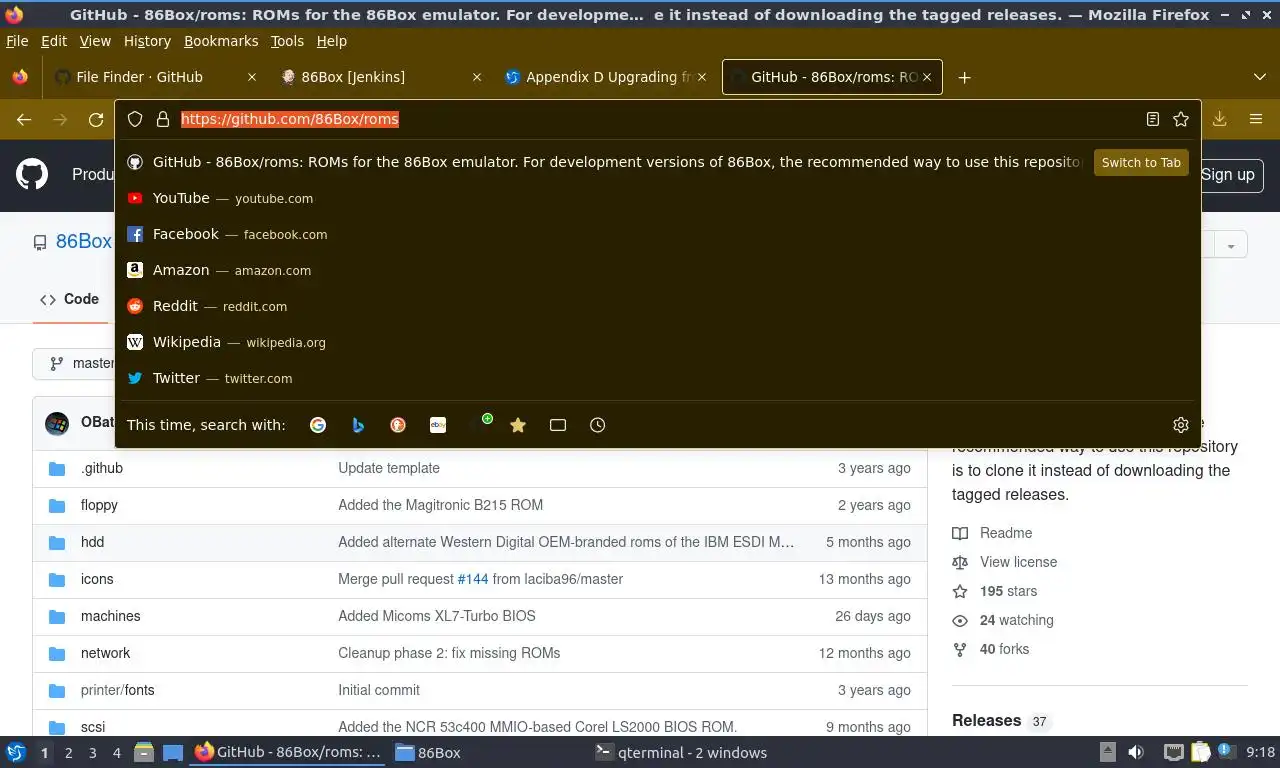Select the Wikipedia suggestion
1280x768 pixels.
658,342
